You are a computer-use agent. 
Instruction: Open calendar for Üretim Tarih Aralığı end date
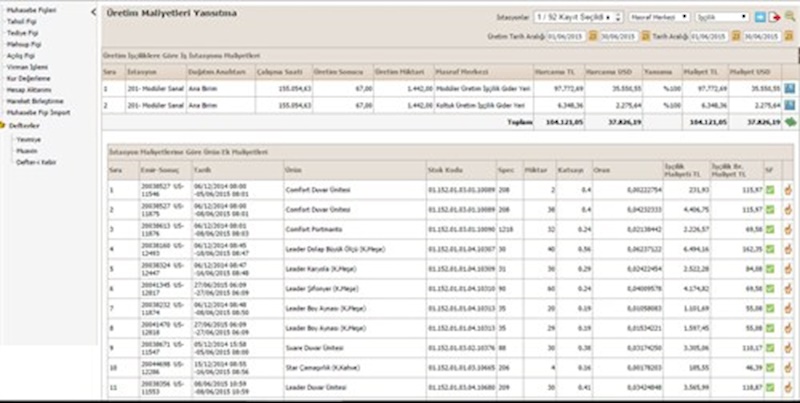[645, 37]
